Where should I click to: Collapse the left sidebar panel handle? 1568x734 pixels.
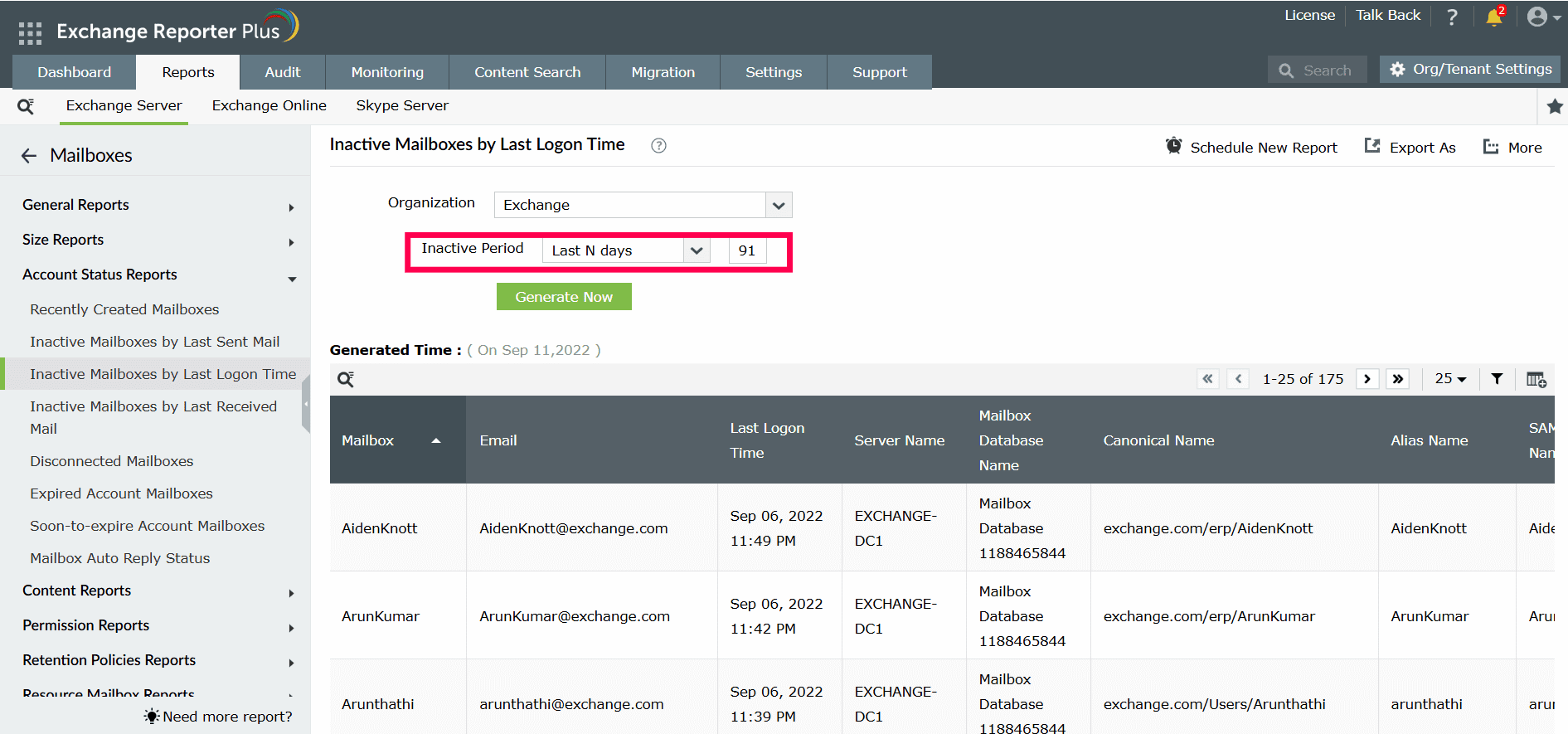(306, 404)
